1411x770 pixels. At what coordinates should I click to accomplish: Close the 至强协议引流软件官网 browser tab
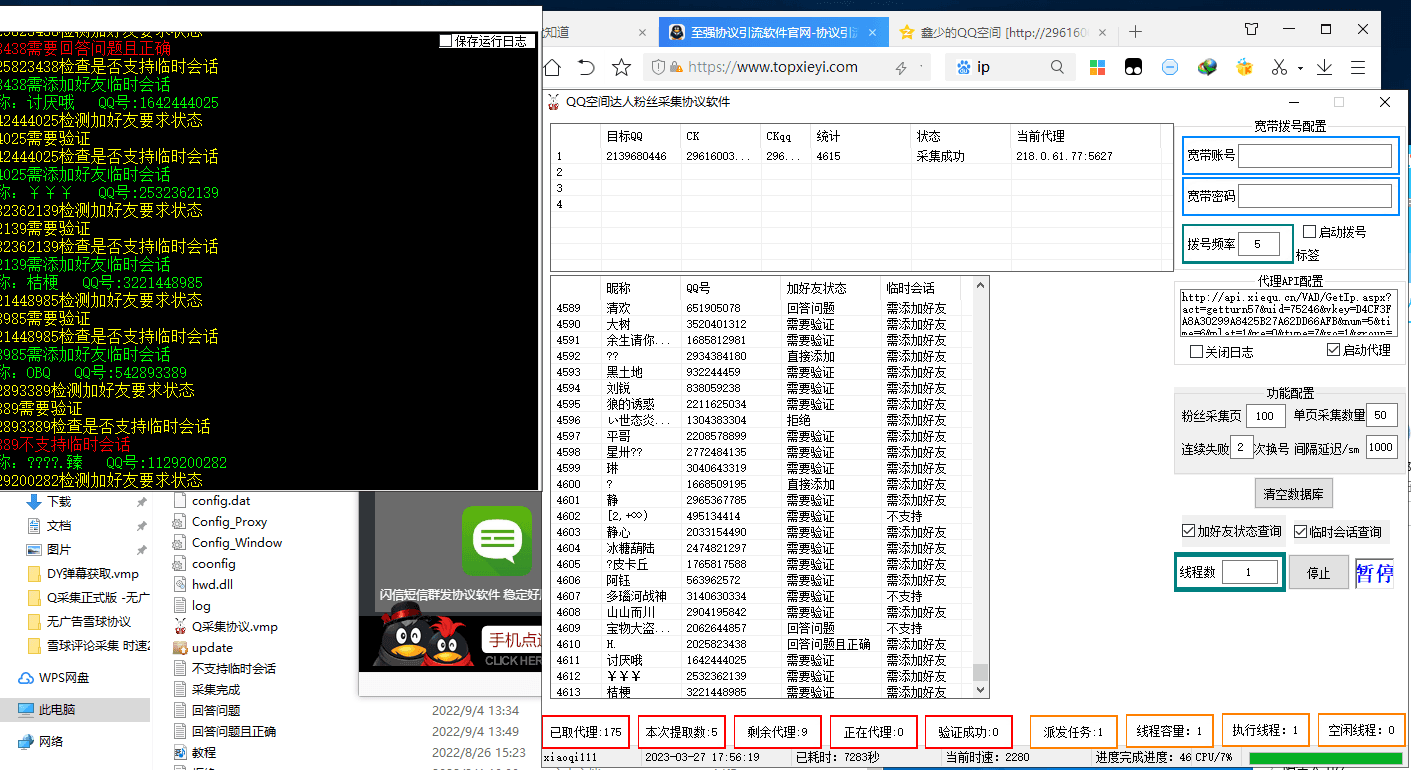872,32
